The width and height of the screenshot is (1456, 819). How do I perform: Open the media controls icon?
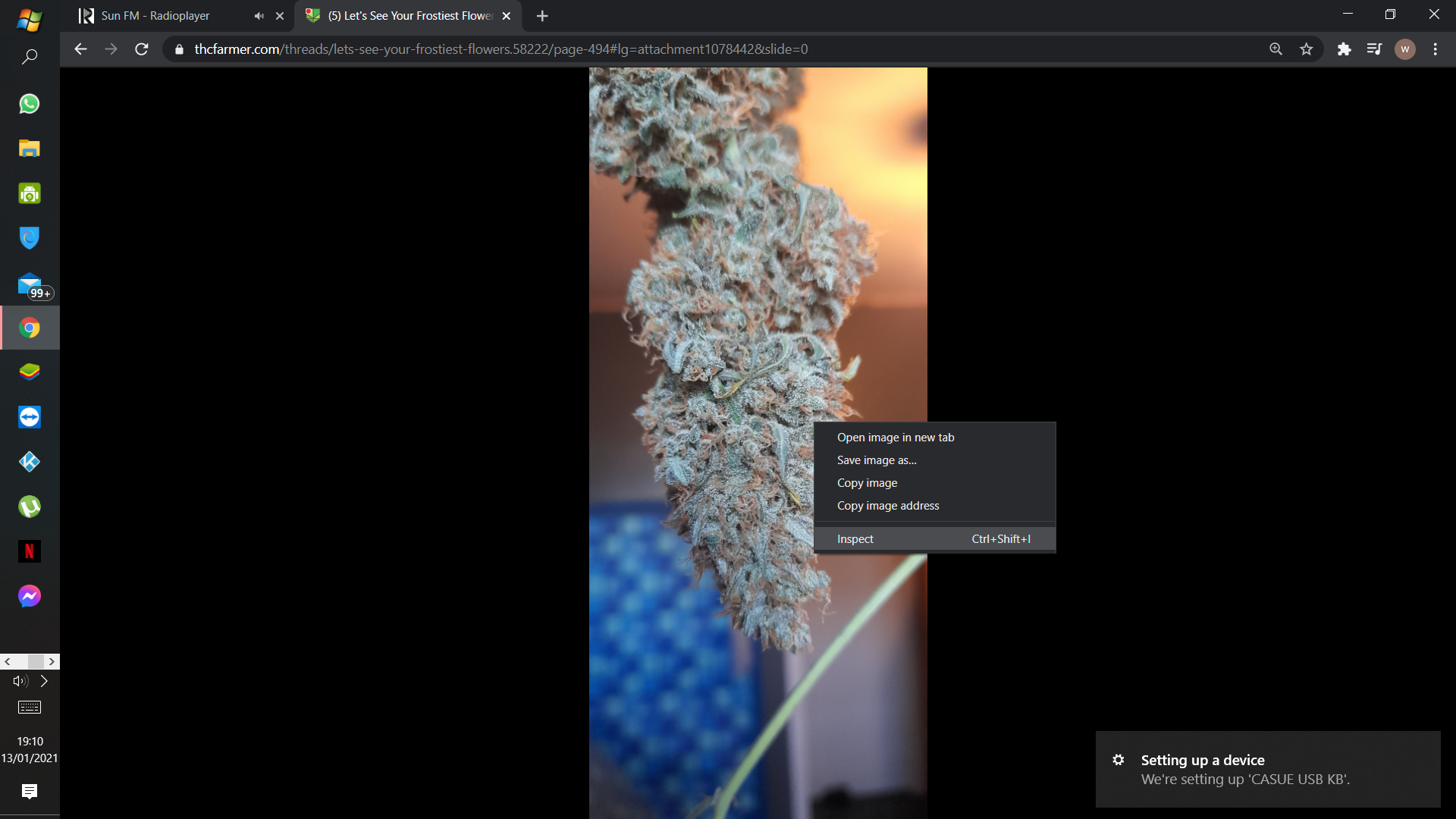point(1374,49)
